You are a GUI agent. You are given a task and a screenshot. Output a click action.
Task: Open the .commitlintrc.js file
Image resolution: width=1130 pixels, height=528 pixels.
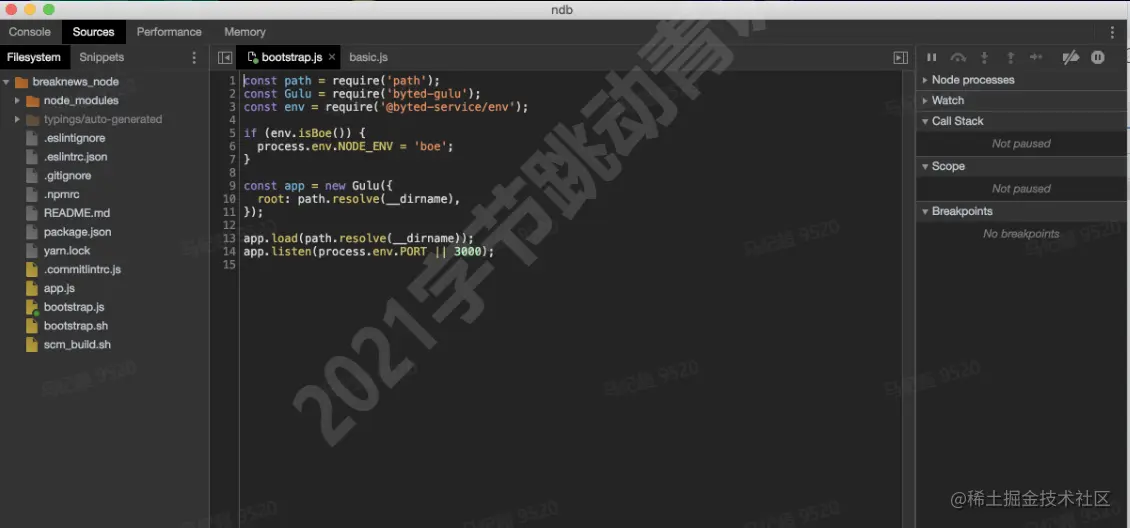coord(82,269)
